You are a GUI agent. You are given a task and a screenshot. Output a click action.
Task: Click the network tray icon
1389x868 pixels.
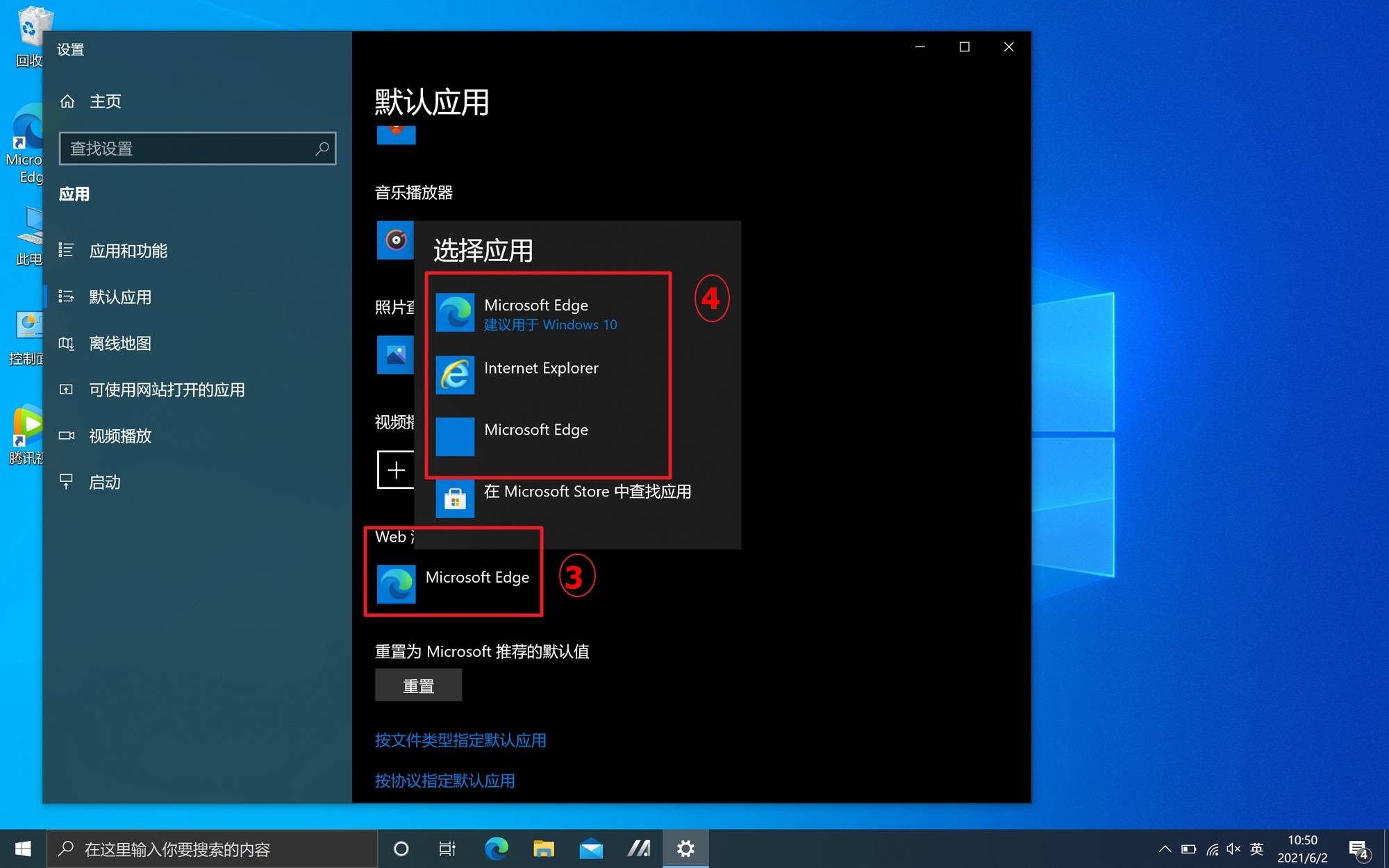pyautogui.click(x=1212, y=849)
